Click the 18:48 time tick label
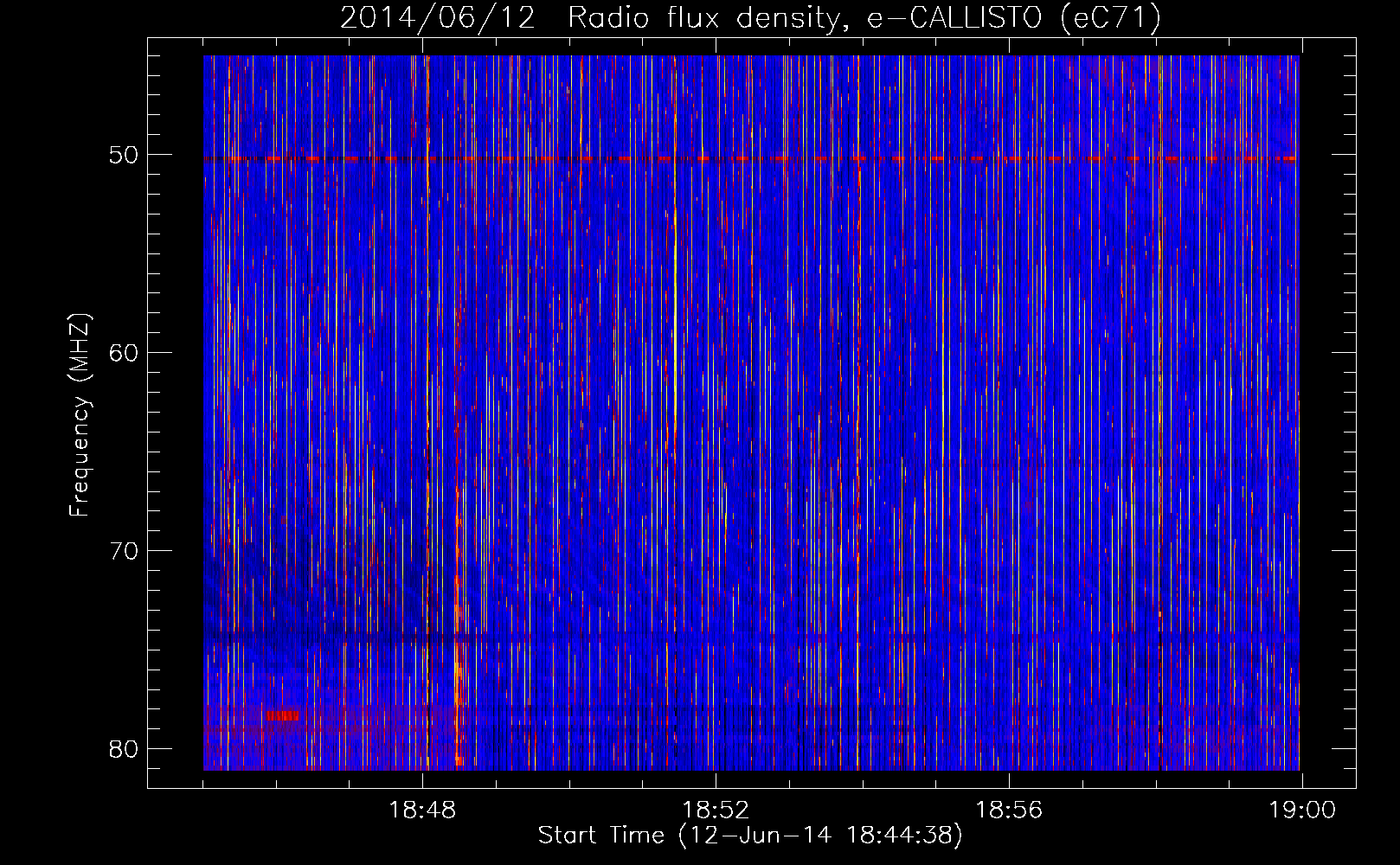 (422, 811)
